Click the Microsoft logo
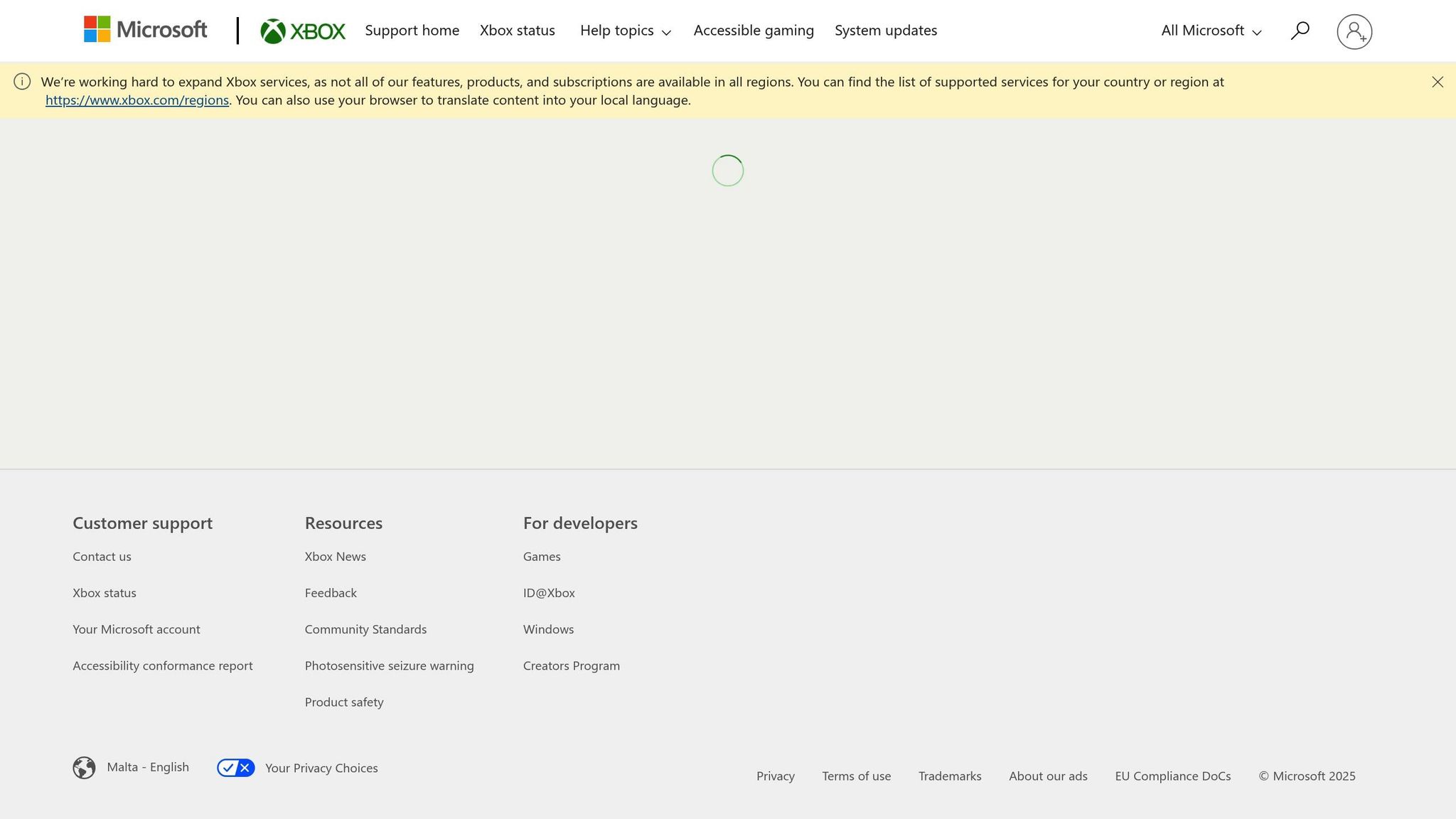This screenshot has width=1456, height=819. [x=145, y=30]
